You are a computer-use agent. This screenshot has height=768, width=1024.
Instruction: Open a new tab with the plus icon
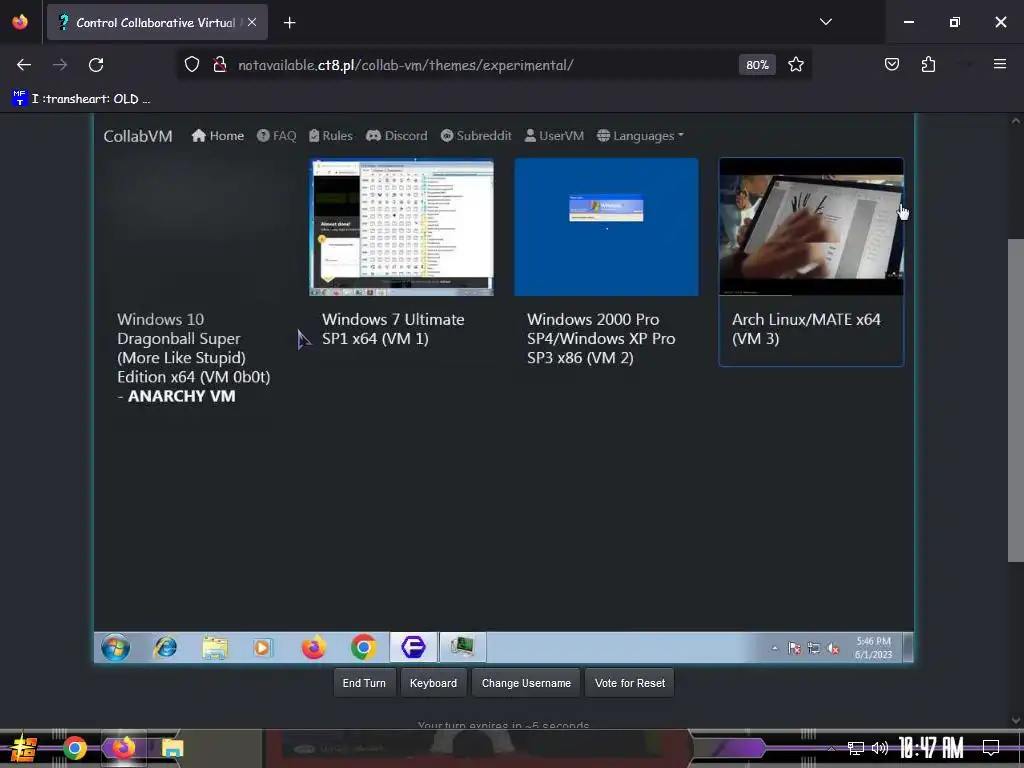289,23
